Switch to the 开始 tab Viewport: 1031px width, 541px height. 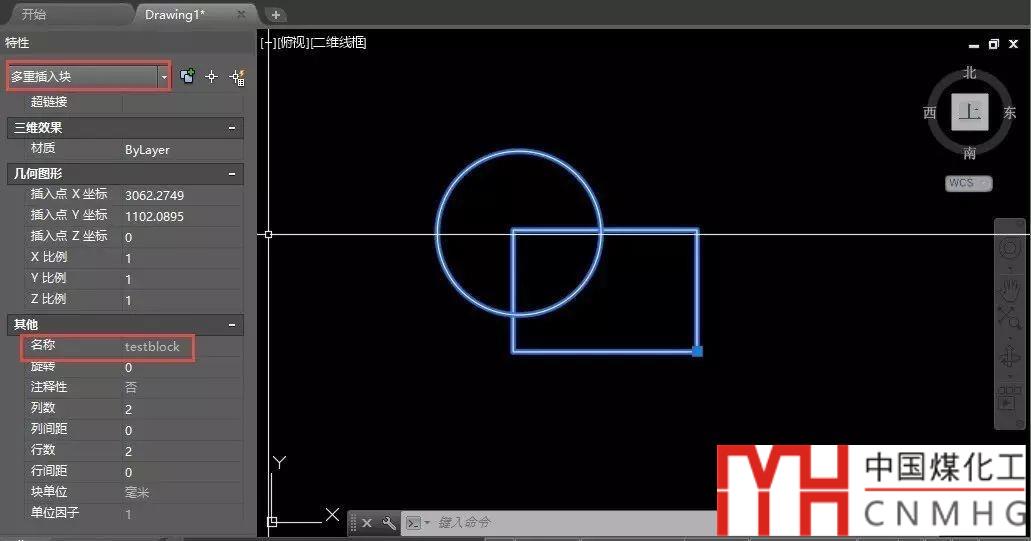34,14
